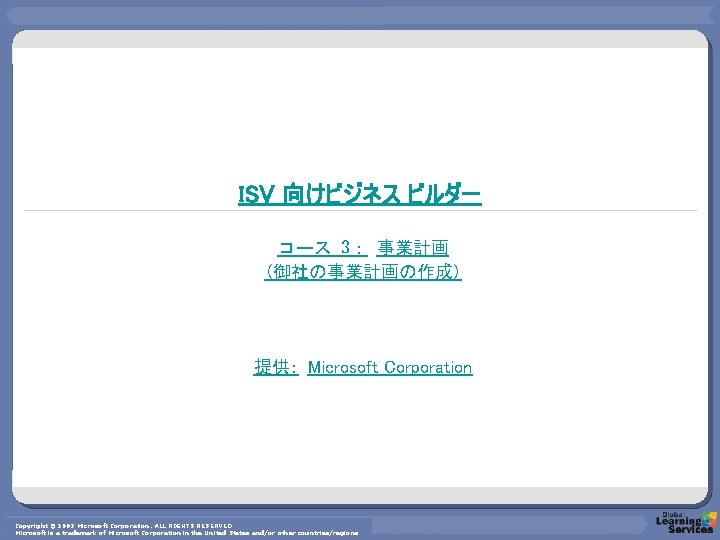The image size is (720, 540).
Task: Click the コース 3: link
Action: click(x=322, y=248)
